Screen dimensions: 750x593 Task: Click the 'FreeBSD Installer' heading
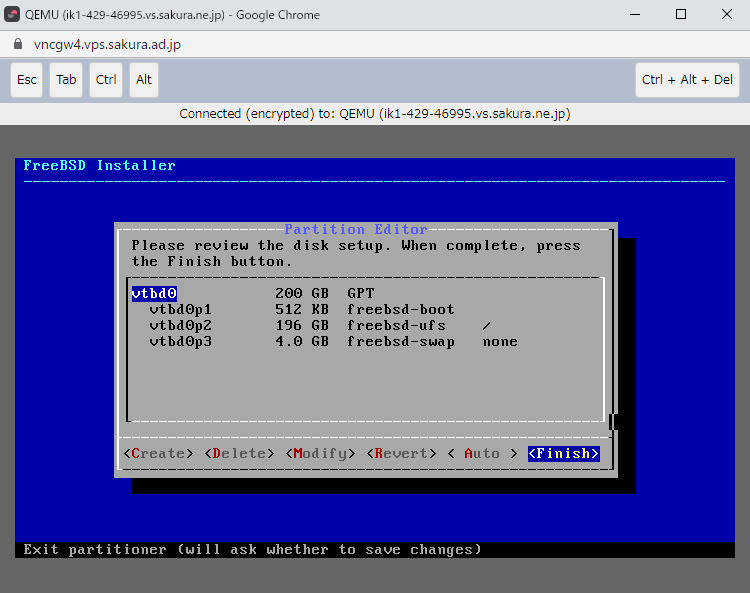click(x=99, y=165)
